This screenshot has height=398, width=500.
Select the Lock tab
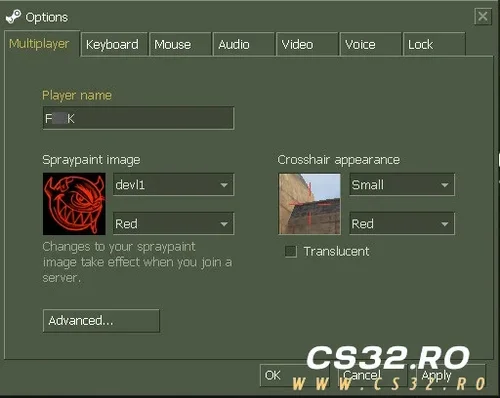(434, 44)
